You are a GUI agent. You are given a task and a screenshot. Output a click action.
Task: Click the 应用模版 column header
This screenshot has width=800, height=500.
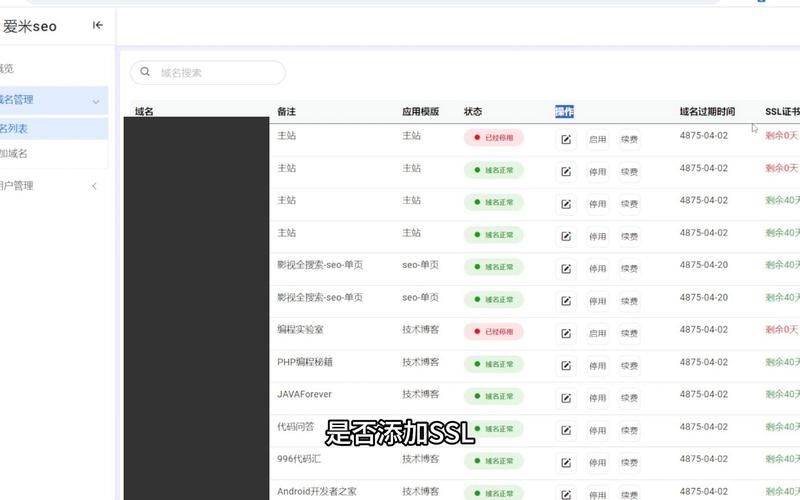click(420, 111)
